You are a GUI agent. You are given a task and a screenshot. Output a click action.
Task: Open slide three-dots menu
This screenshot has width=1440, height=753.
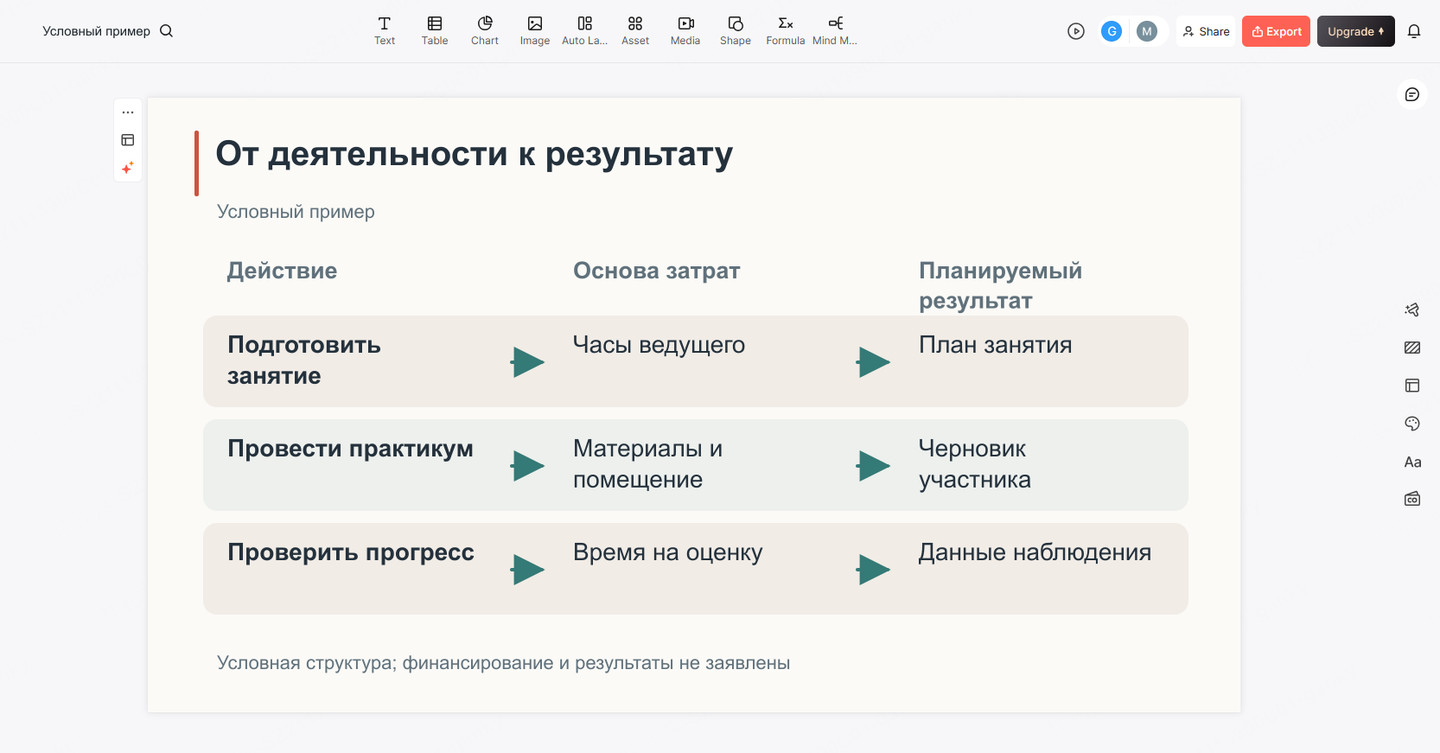pos(128,112)
